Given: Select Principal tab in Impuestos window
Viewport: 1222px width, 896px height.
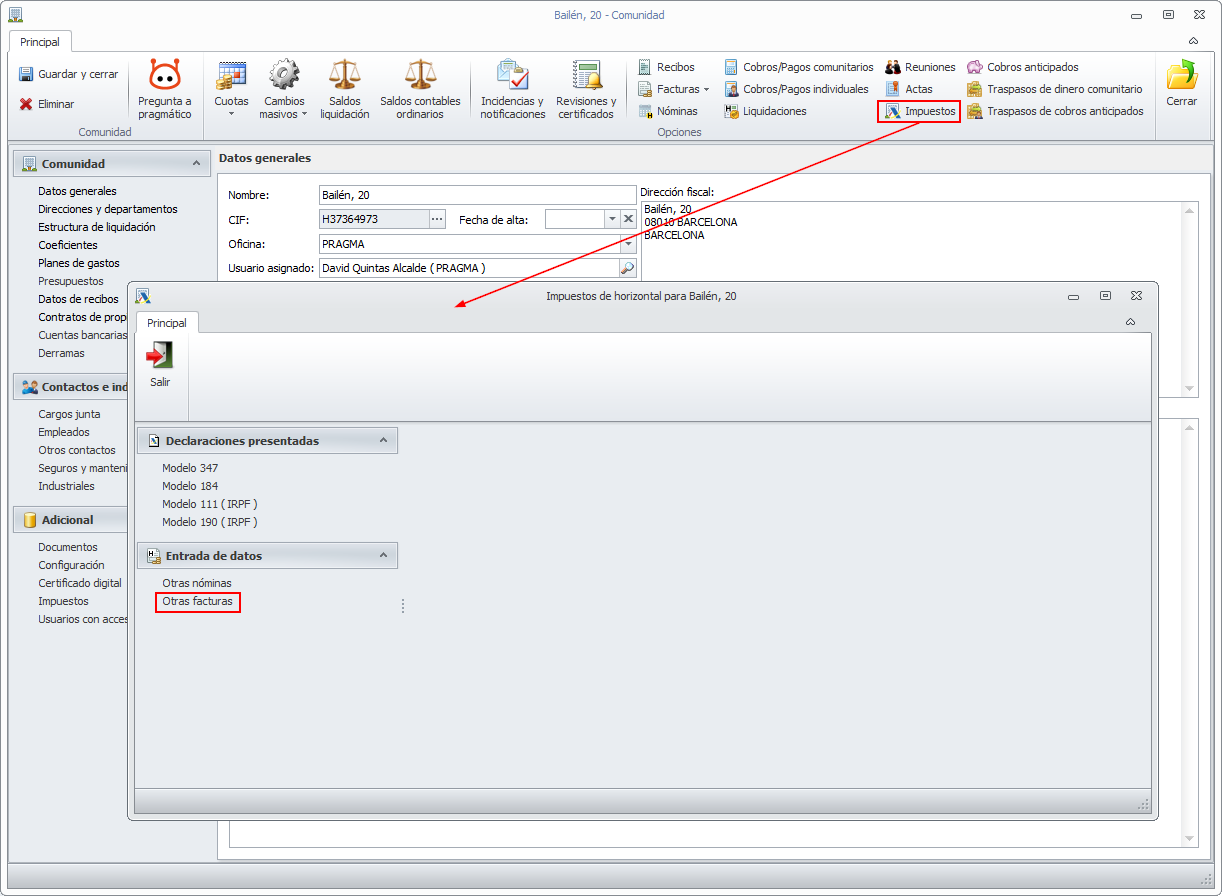Looking at the screenshot, I should click(x=167, y=323).
